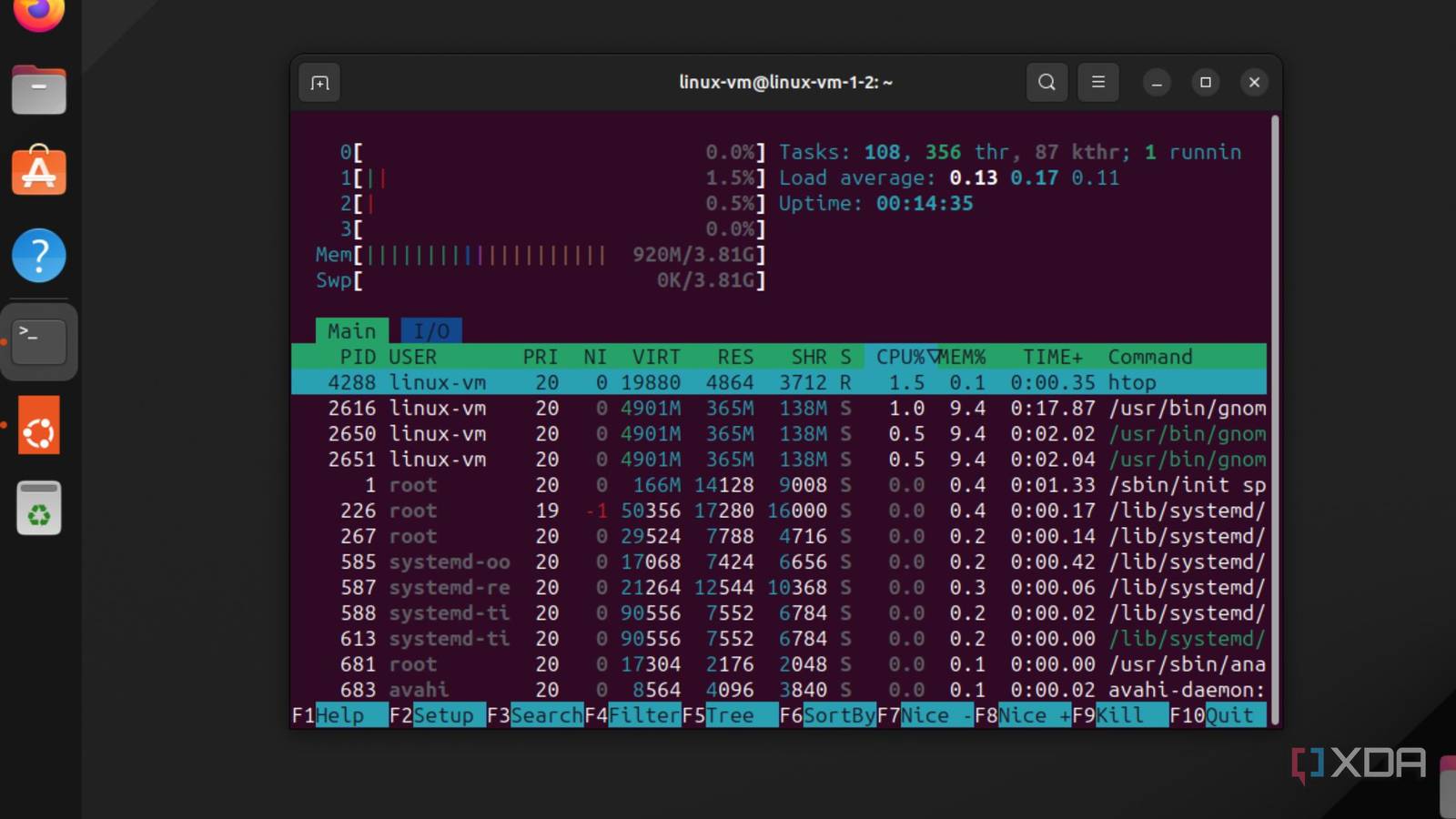Click the terminal's vertical scrollbar
Screen dimensions: 1456x819
pos(1275,419)
